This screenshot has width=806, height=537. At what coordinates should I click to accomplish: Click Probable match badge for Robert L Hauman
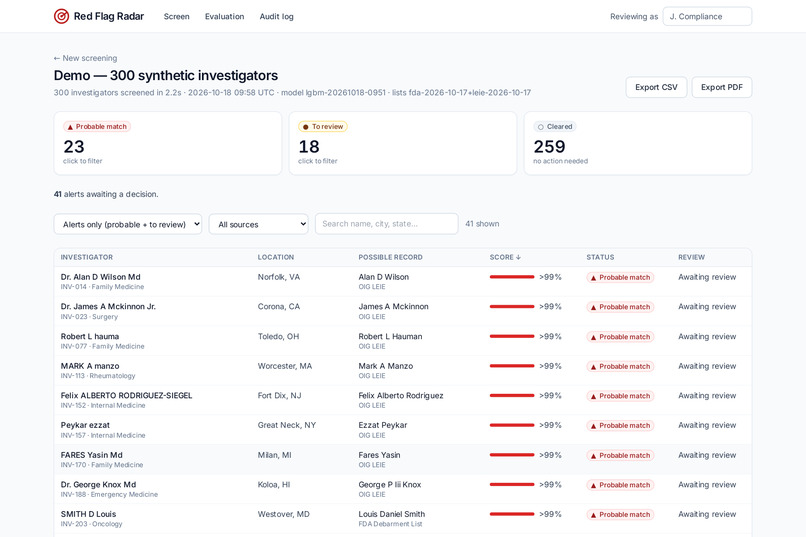[x=620, y=337]
